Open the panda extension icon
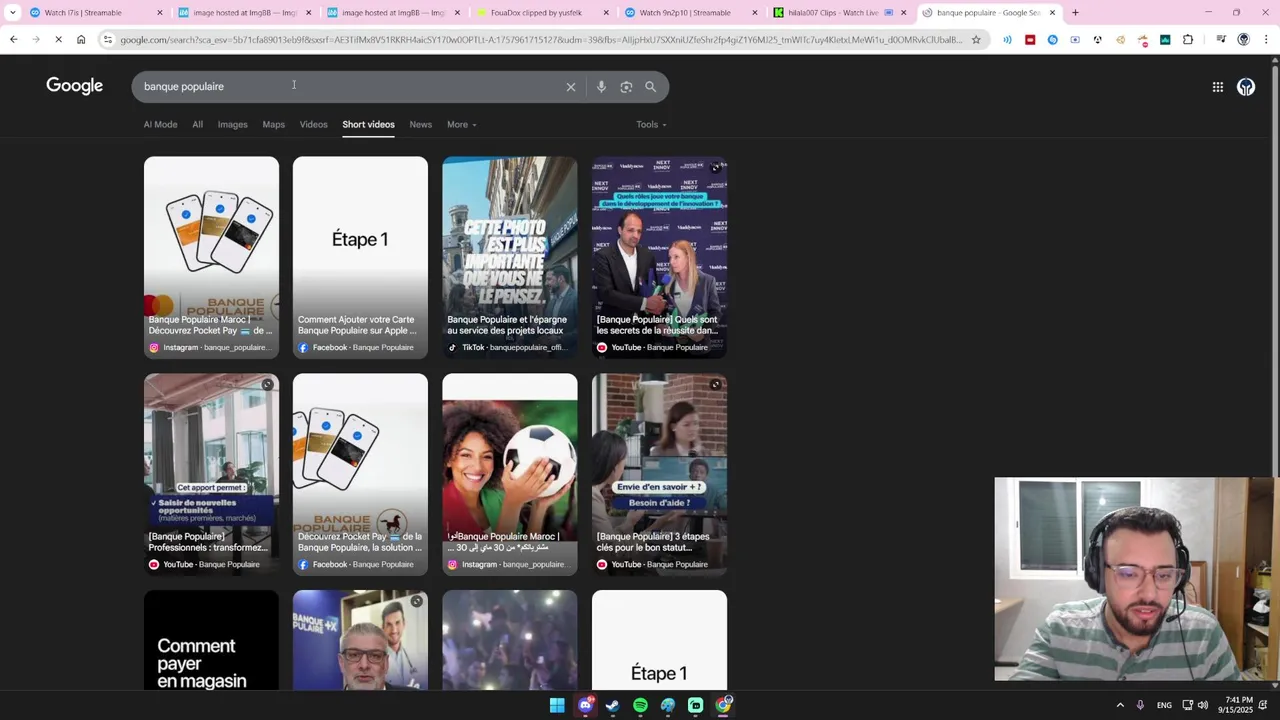 coord(1098,40)
